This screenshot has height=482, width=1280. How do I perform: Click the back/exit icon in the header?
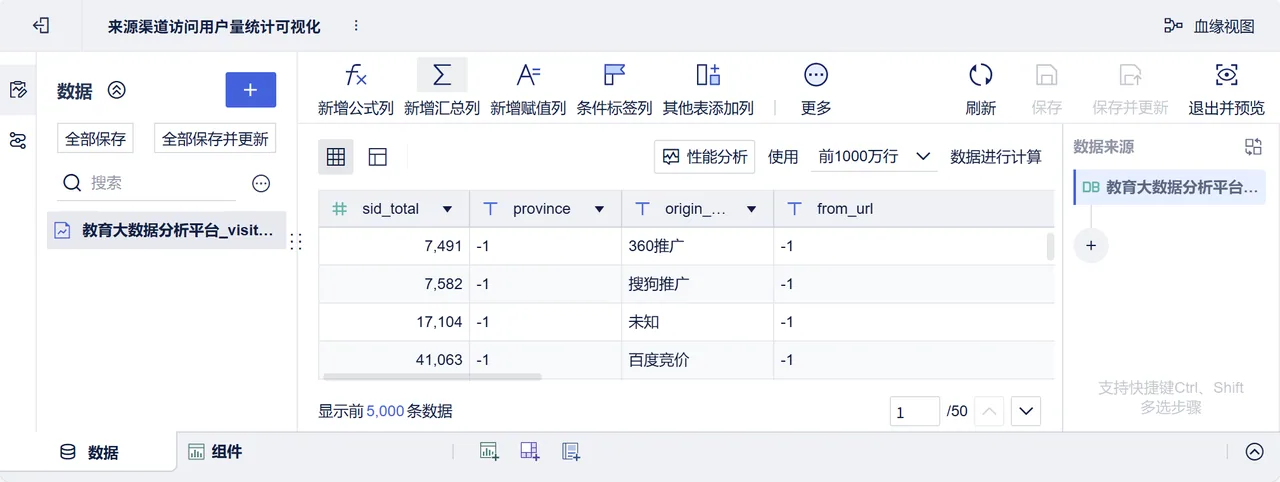[41, 26]
